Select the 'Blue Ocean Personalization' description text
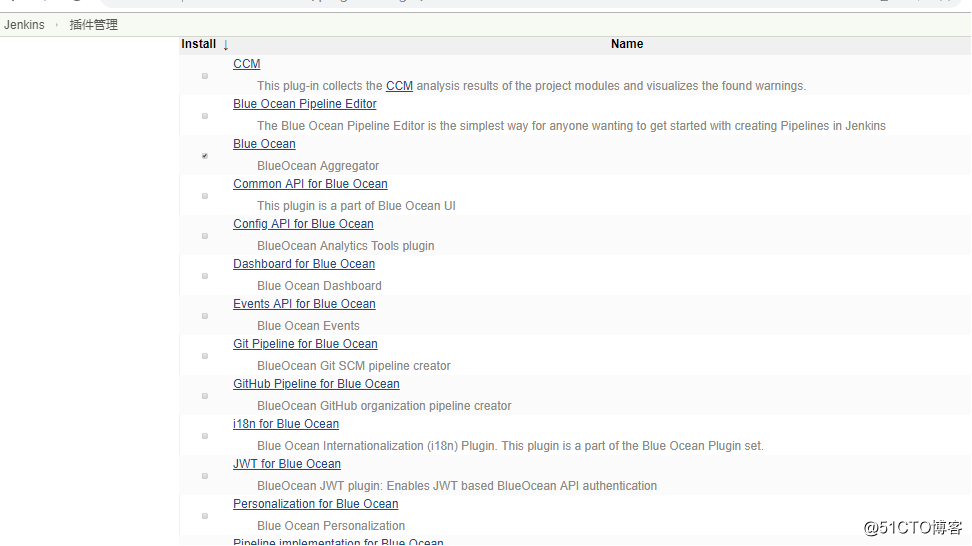Screen dimensions: 972x546 coord(331,526)
